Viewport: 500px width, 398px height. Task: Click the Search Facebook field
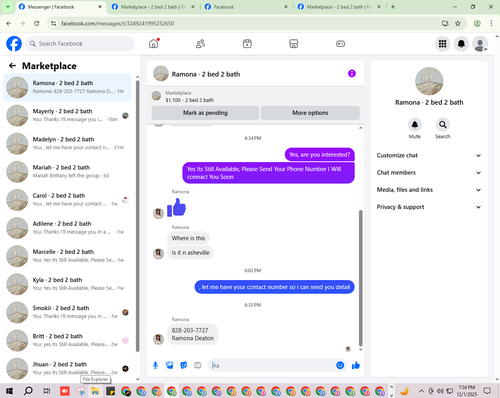point(80,44)
